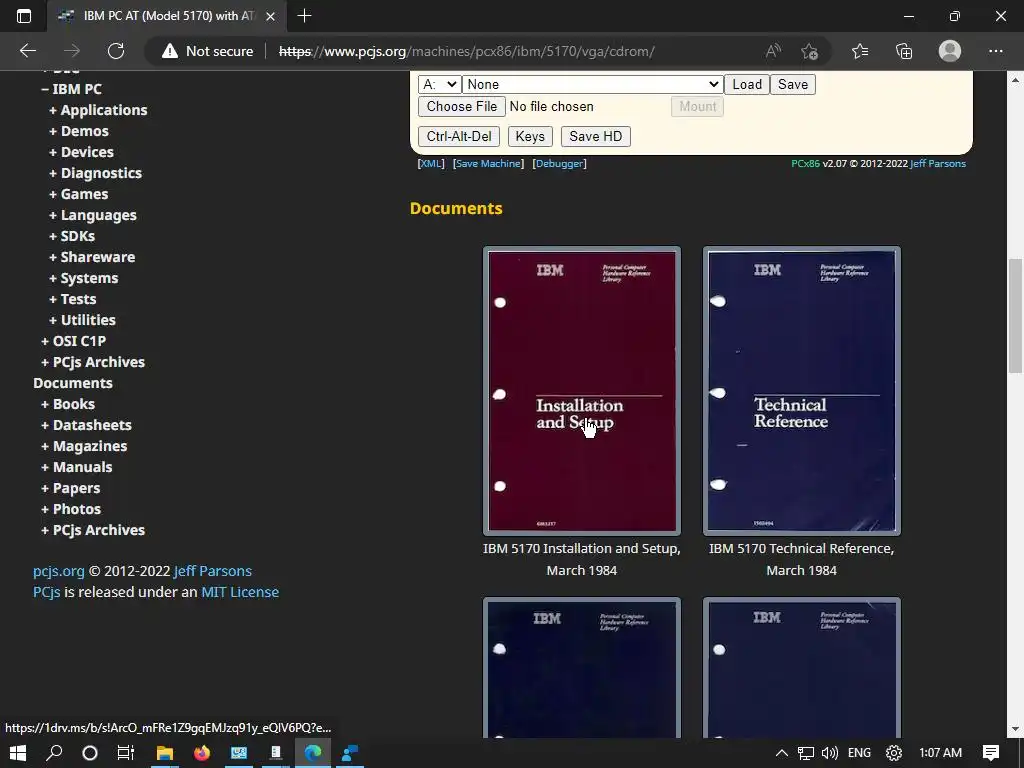Open a new tab with plus icon
The image size is (1024, 768).
[x=304, y=16]
